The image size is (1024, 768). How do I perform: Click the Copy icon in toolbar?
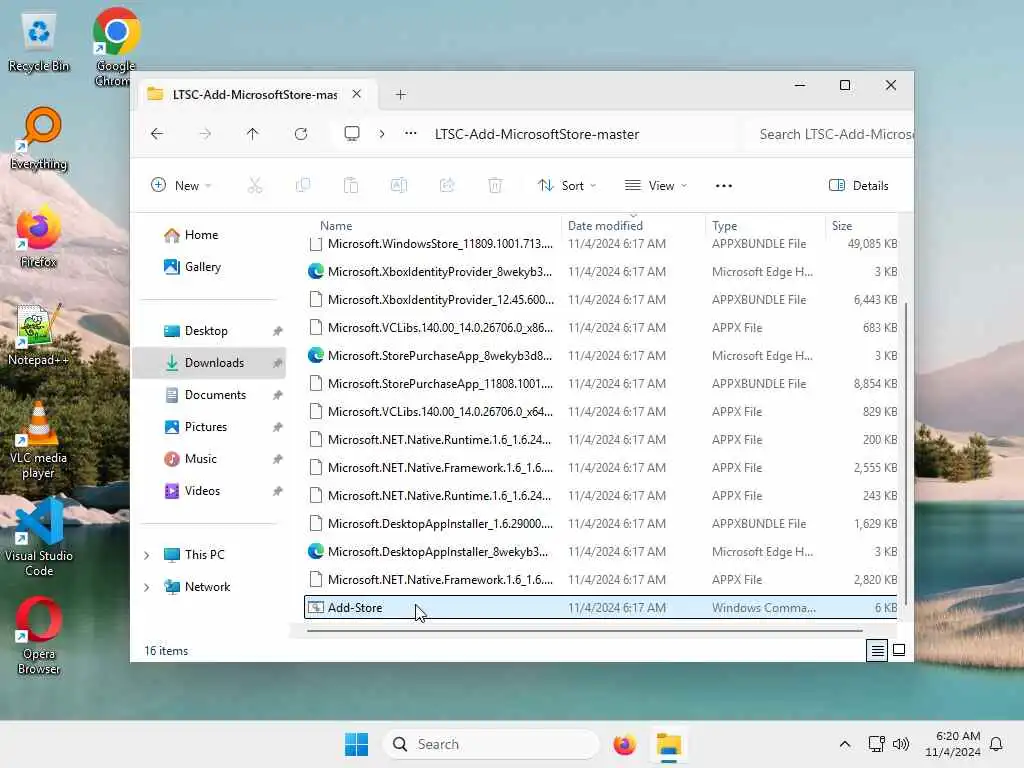303,185
